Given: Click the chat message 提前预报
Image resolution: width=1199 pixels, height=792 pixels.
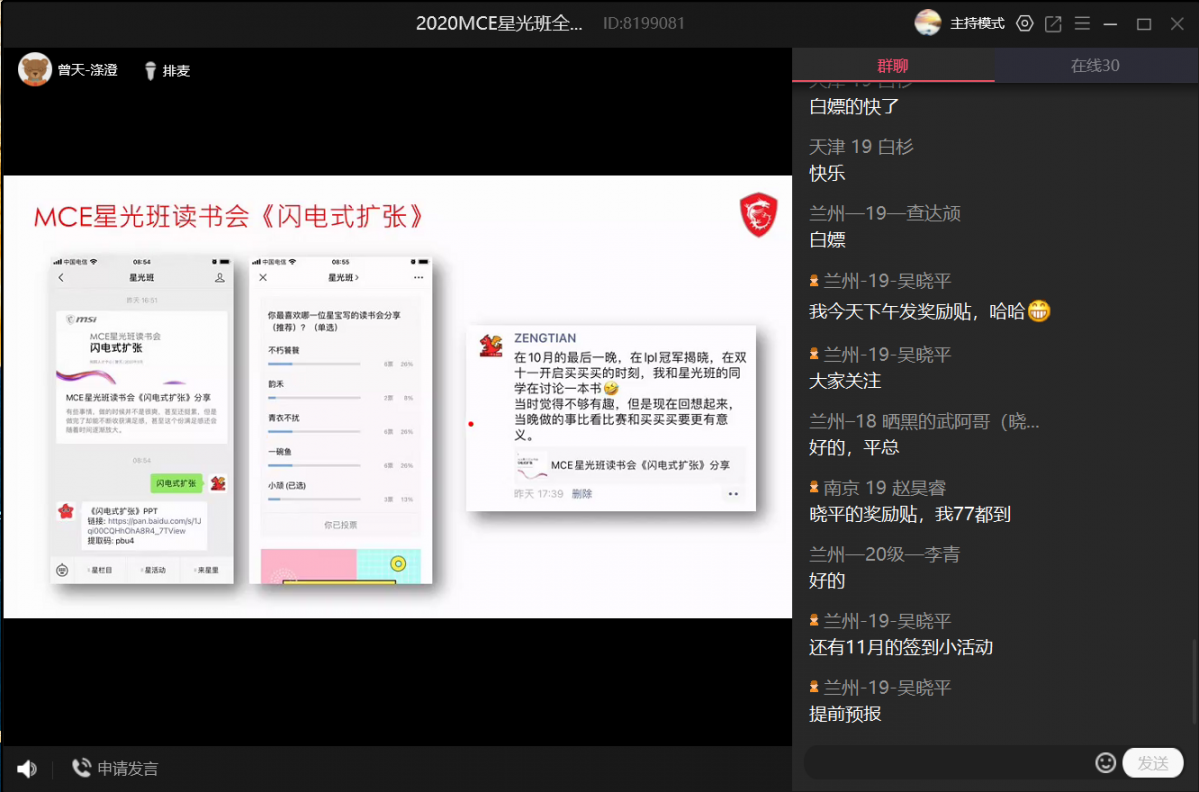Looking at the screenshot, I should [x=845, y=713].
